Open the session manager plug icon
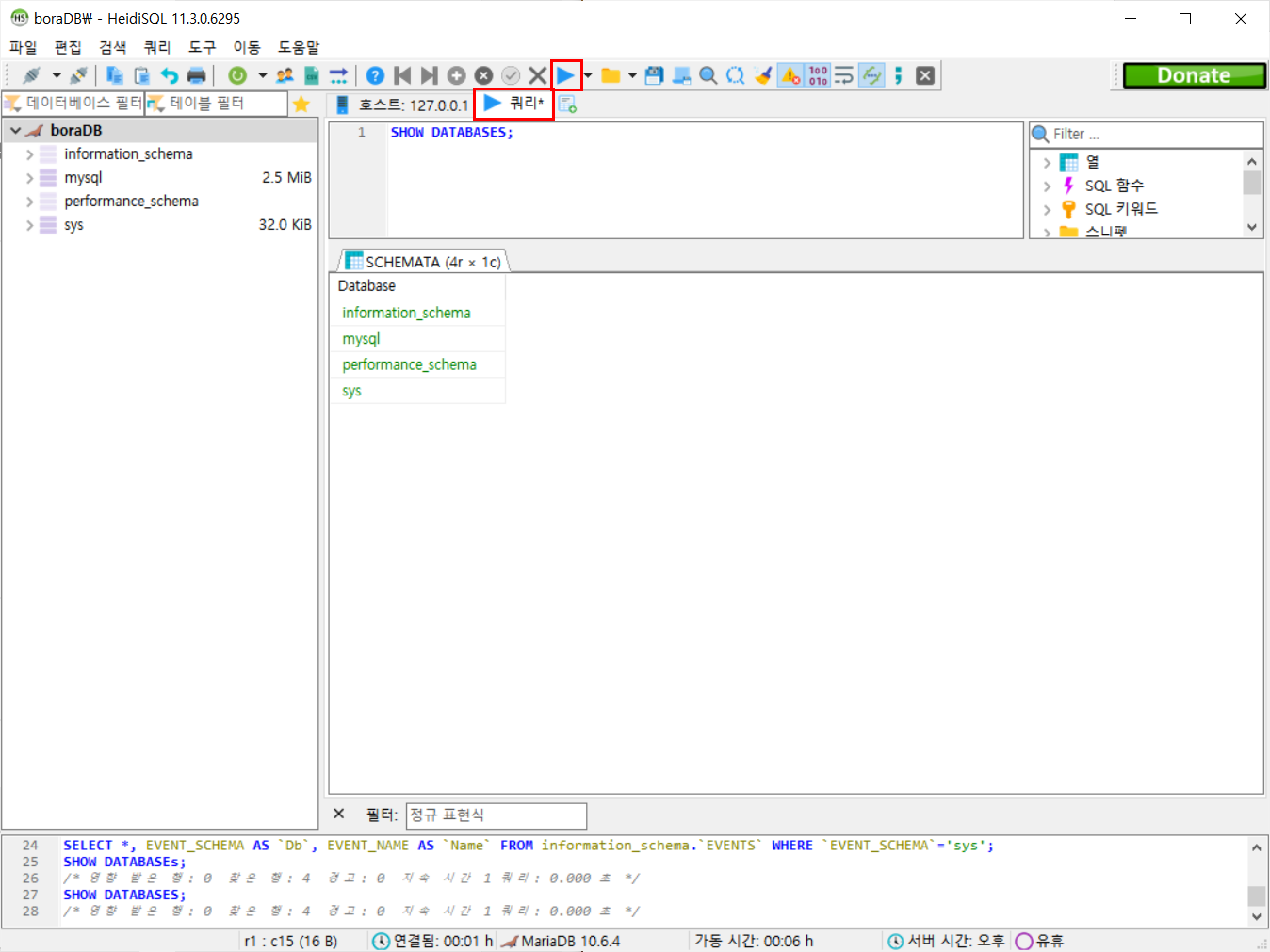This screenshot has width=1270, height=952. click(x=32, y=75)
